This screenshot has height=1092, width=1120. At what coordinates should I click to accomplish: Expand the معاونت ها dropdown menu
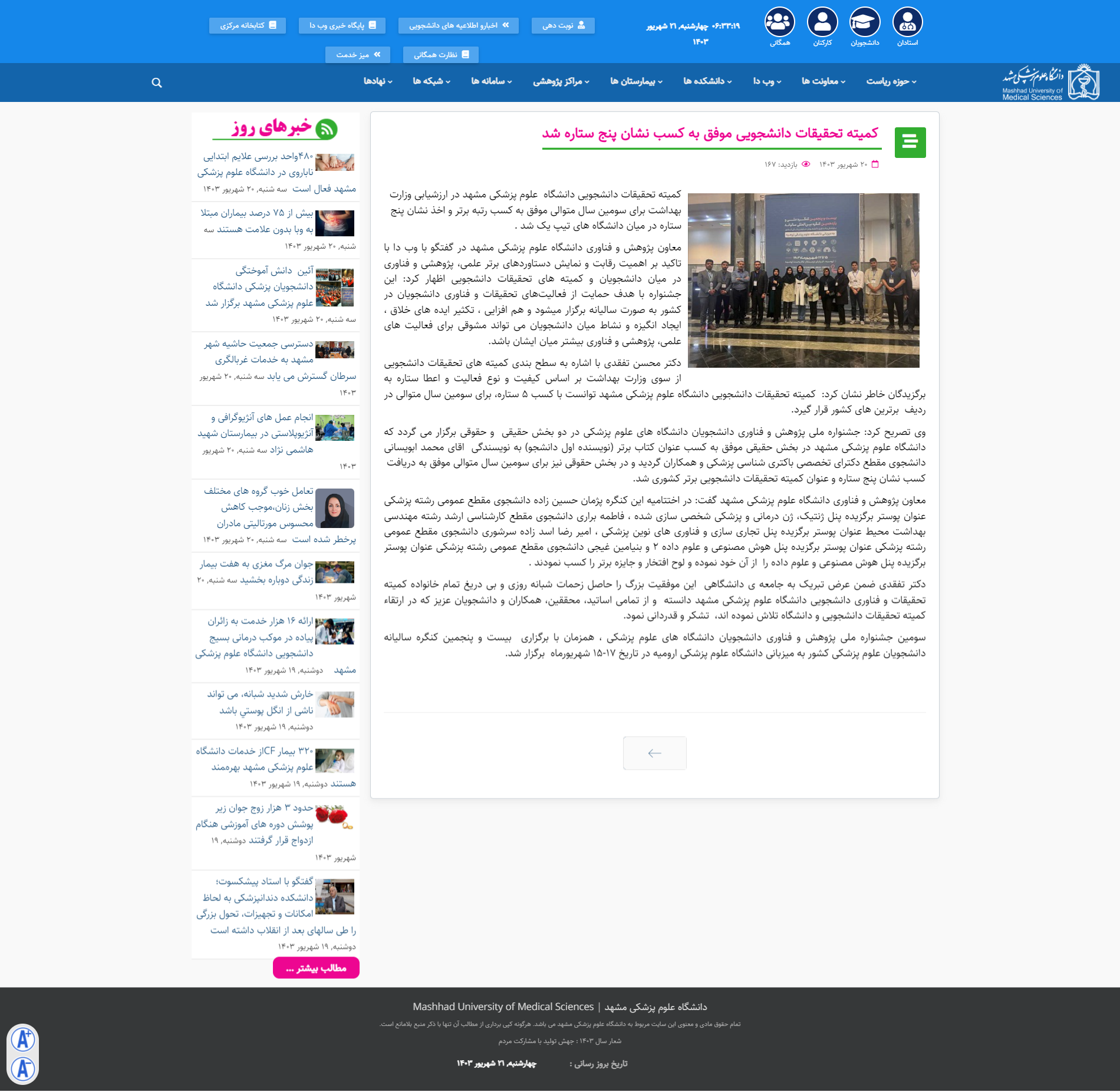tap(823, 81)
